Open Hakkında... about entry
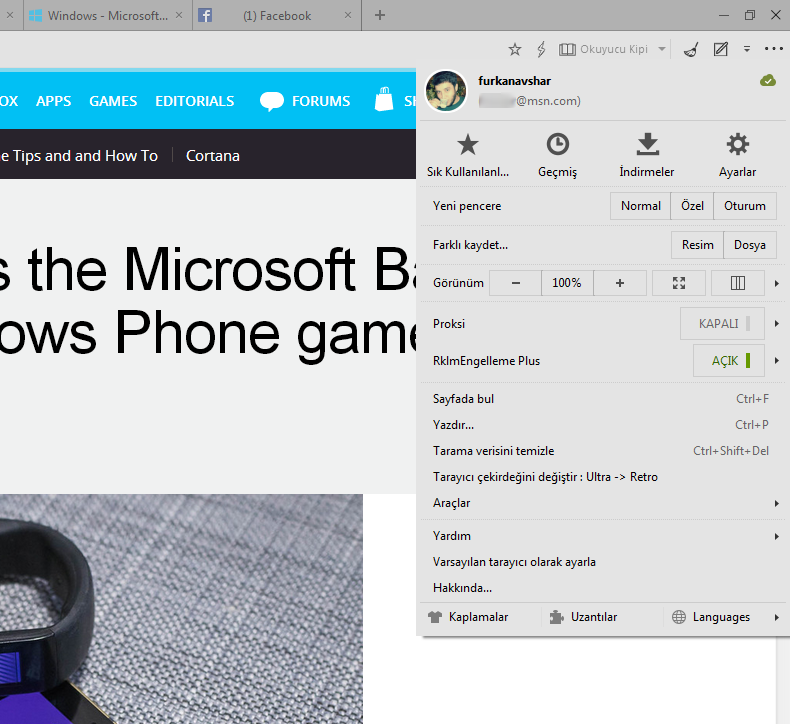Image resolution: width=790 pixels, height=724 pixels. click(601, 588)
